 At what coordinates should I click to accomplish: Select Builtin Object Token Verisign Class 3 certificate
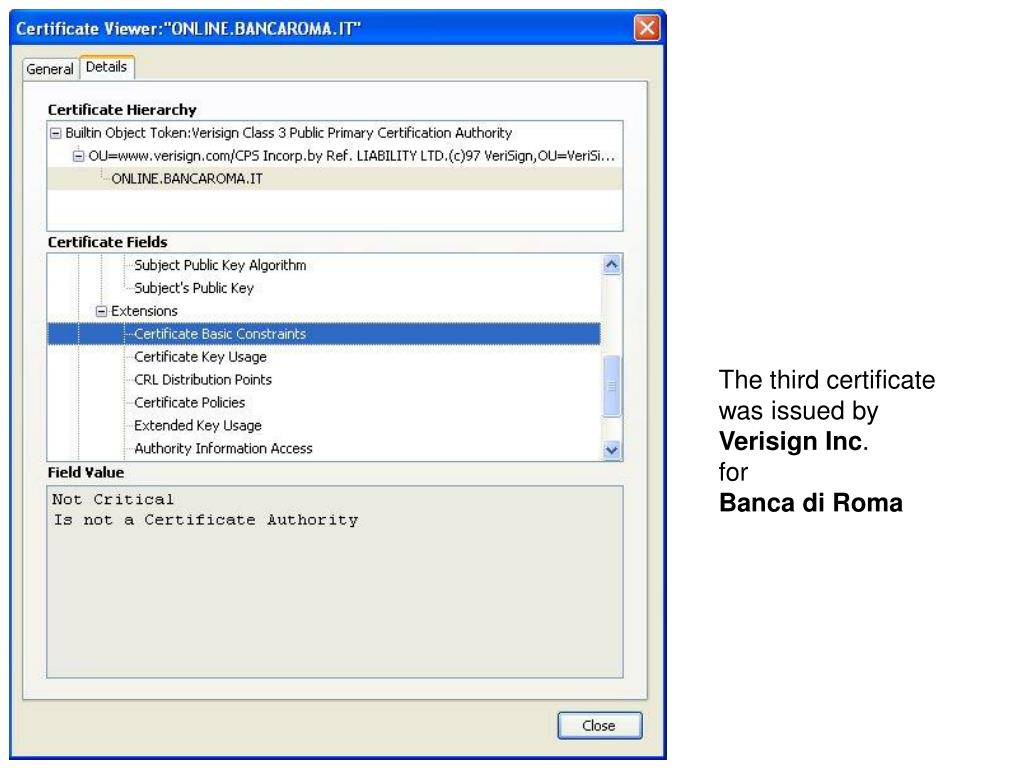(x=289, y=133)
